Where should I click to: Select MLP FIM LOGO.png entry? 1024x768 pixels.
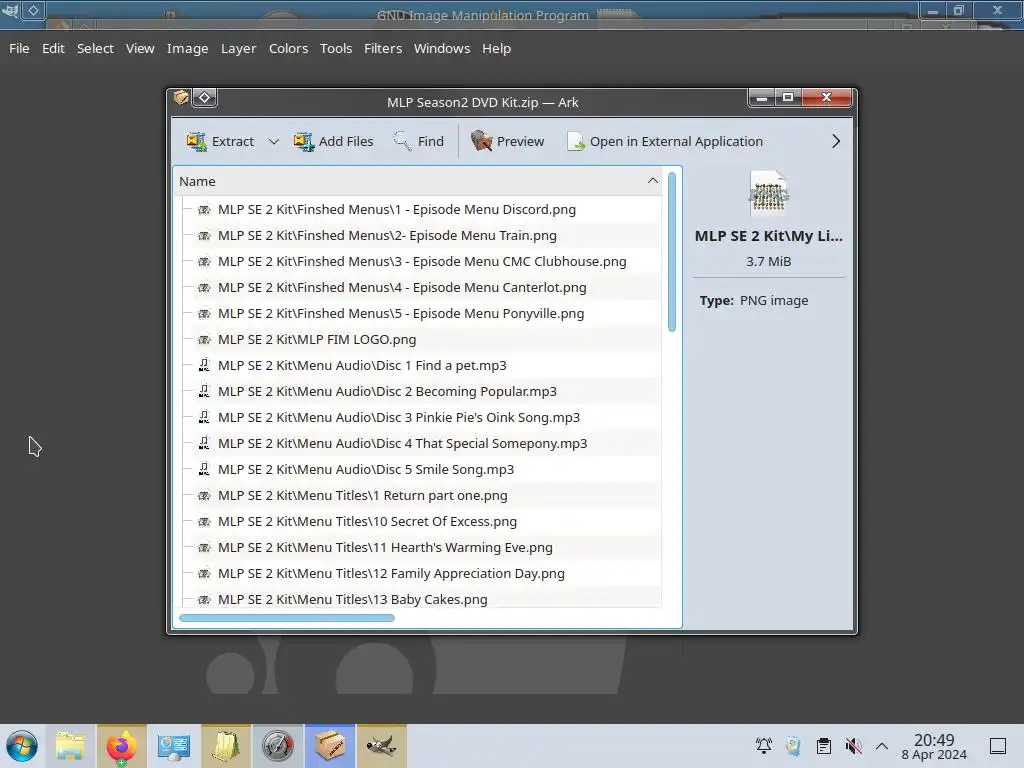[x=317, y=340]
